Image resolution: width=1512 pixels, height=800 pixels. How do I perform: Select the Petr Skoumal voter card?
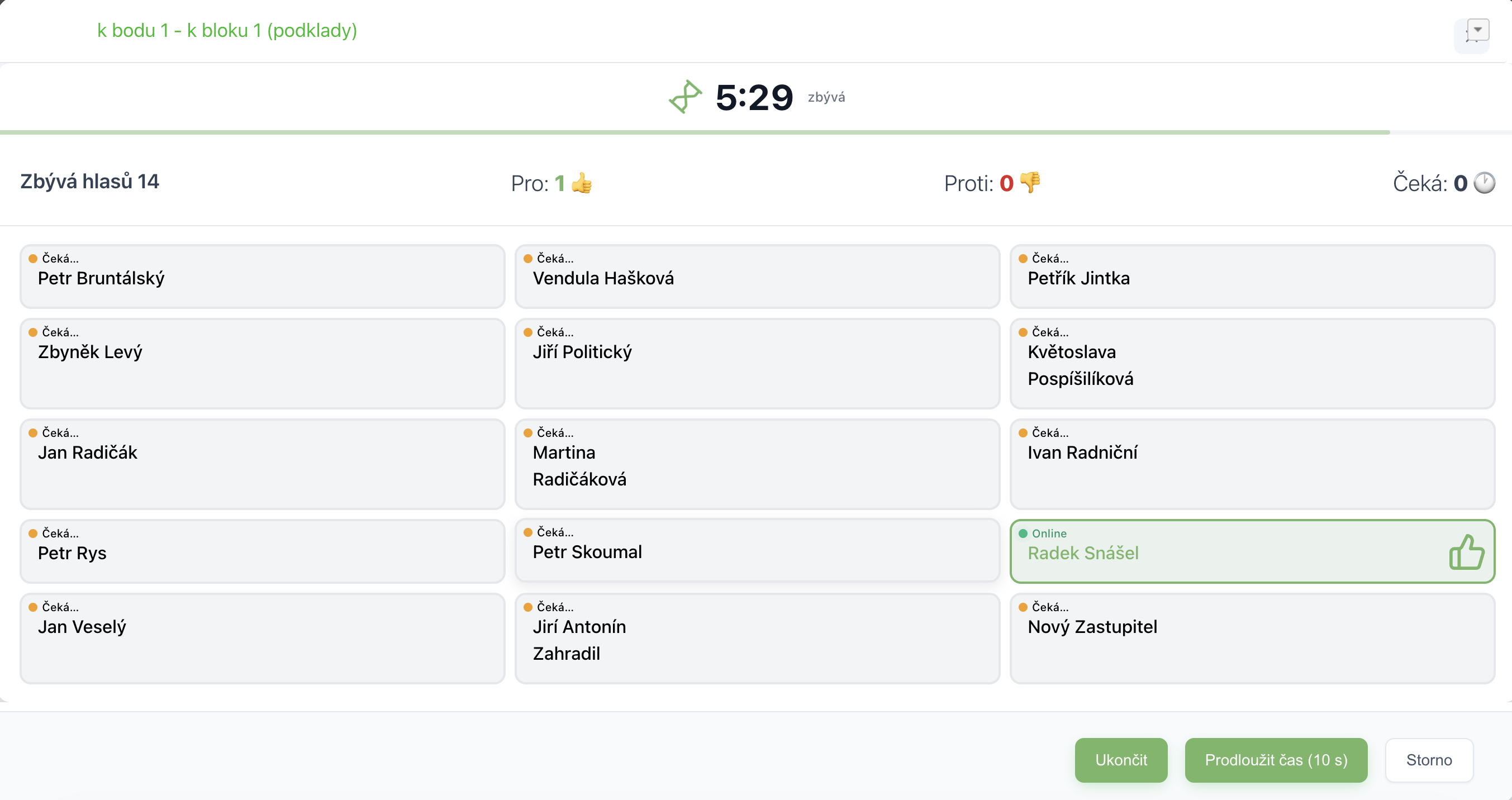point(757,550)
